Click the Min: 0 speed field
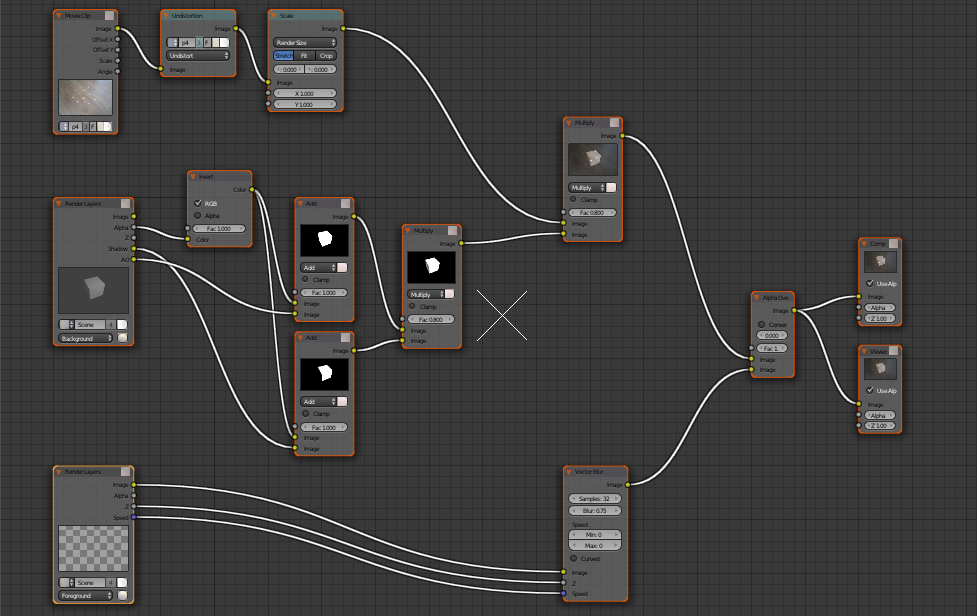The width and height of the screenshot is (977, 616). click(595, 534)
